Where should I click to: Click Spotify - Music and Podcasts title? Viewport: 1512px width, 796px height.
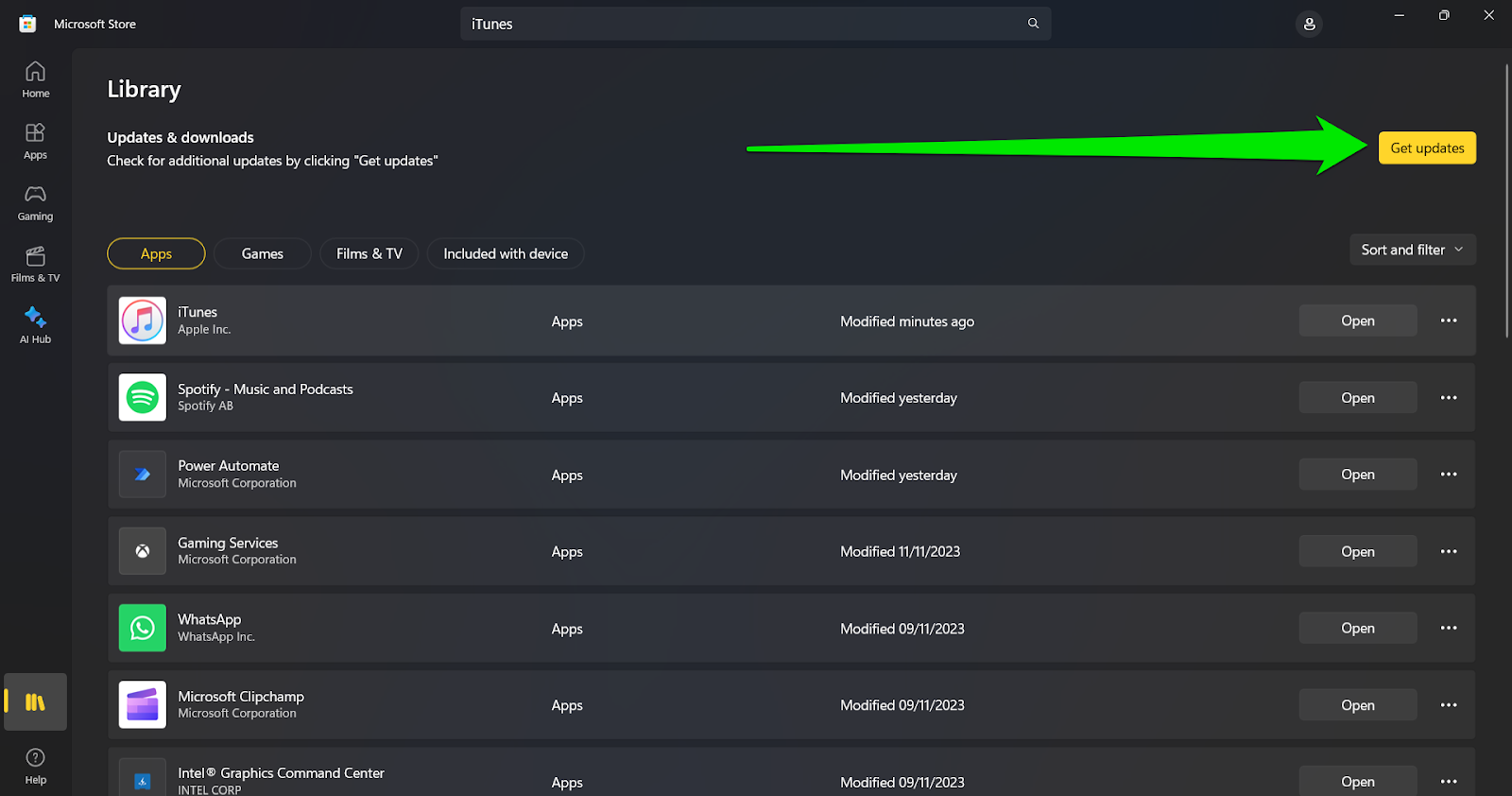266,389
